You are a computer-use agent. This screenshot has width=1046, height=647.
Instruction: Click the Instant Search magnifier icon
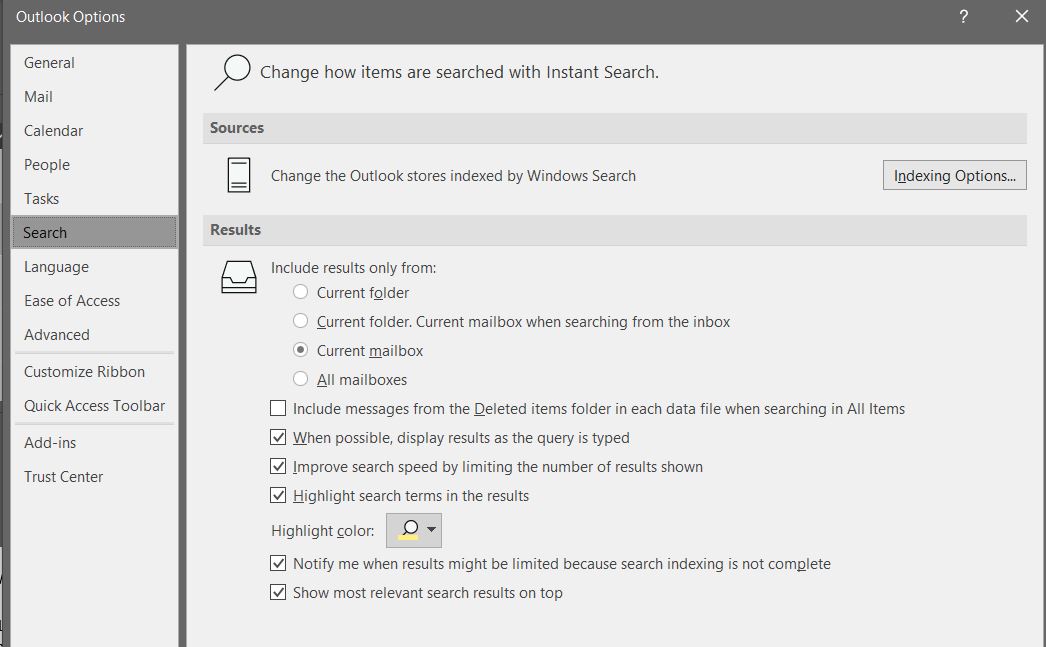click(232, 72)
